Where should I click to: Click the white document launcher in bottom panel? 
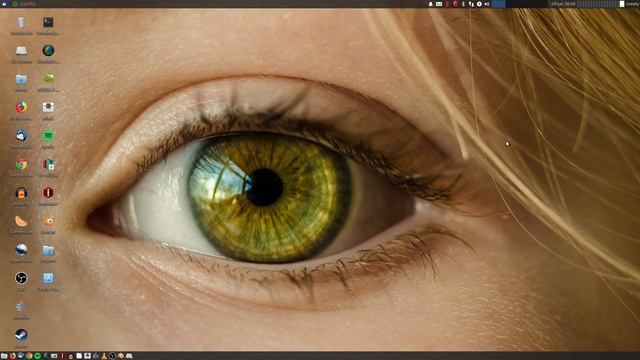(79, 356)
